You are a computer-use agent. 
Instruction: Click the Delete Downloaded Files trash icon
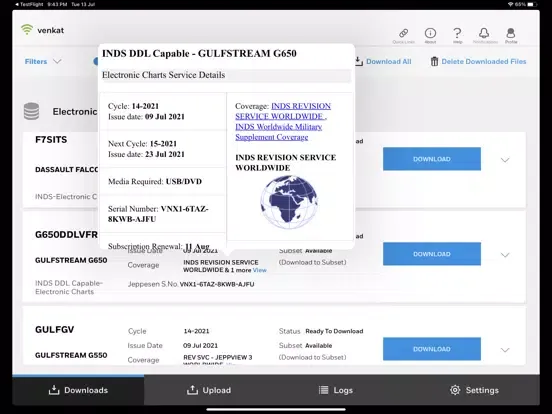click(434, 61)
